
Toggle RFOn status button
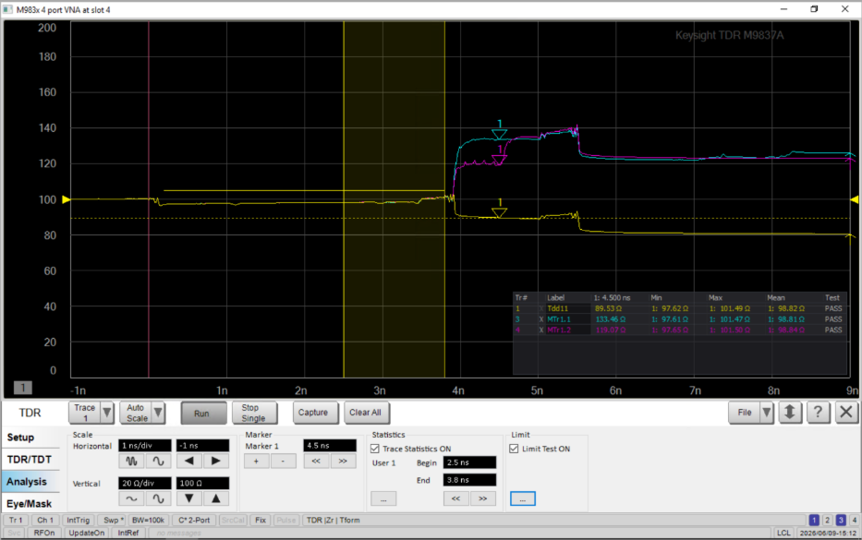click(44, 533)
